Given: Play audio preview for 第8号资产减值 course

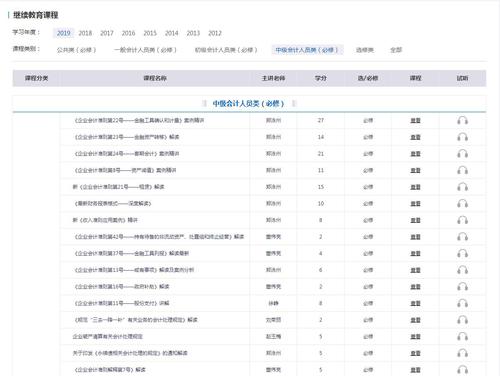Looking at the screenshot, I should [462, 170].
